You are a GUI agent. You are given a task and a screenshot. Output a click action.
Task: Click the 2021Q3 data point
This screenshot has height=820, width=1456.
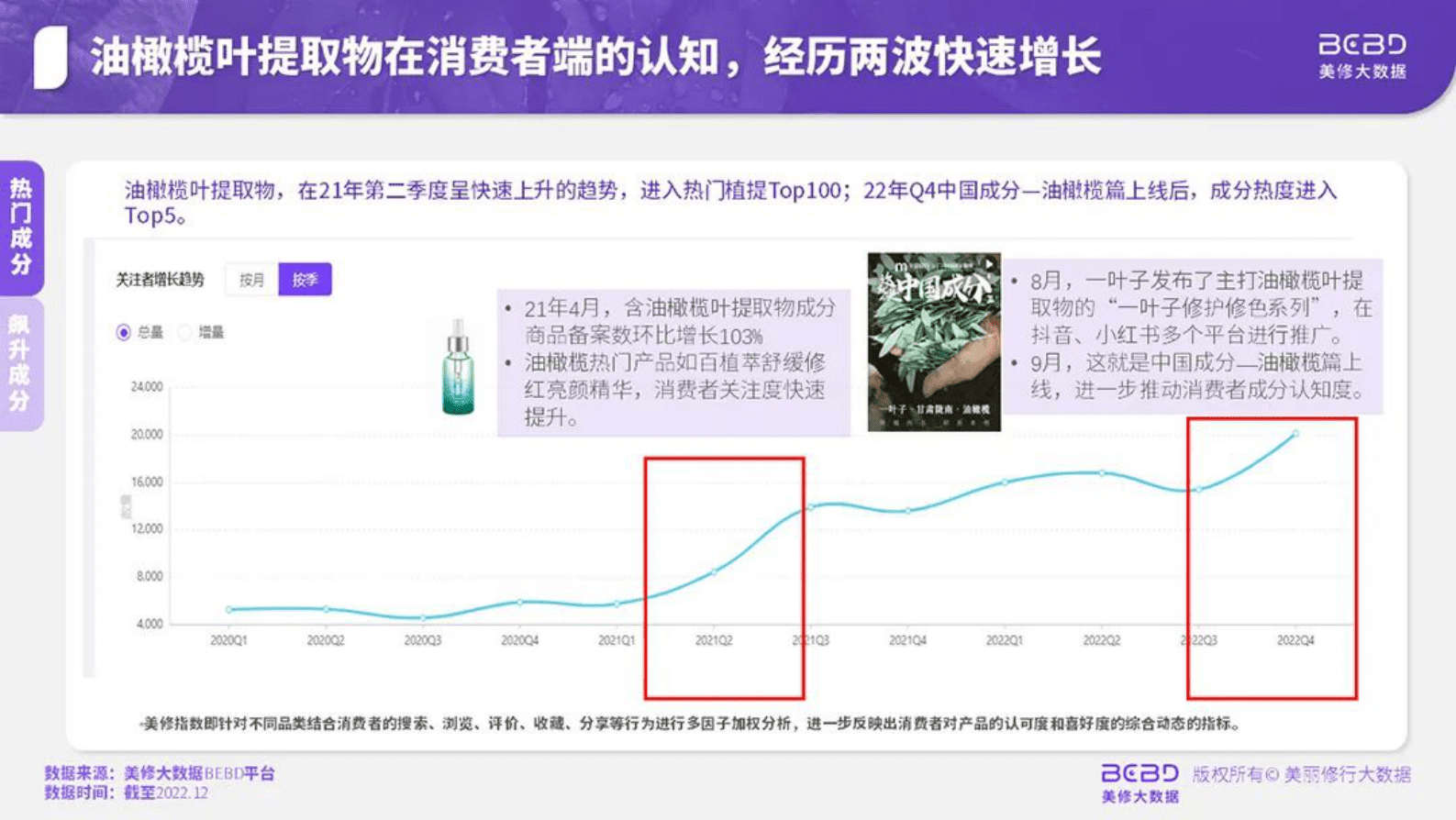pos(811,507)
